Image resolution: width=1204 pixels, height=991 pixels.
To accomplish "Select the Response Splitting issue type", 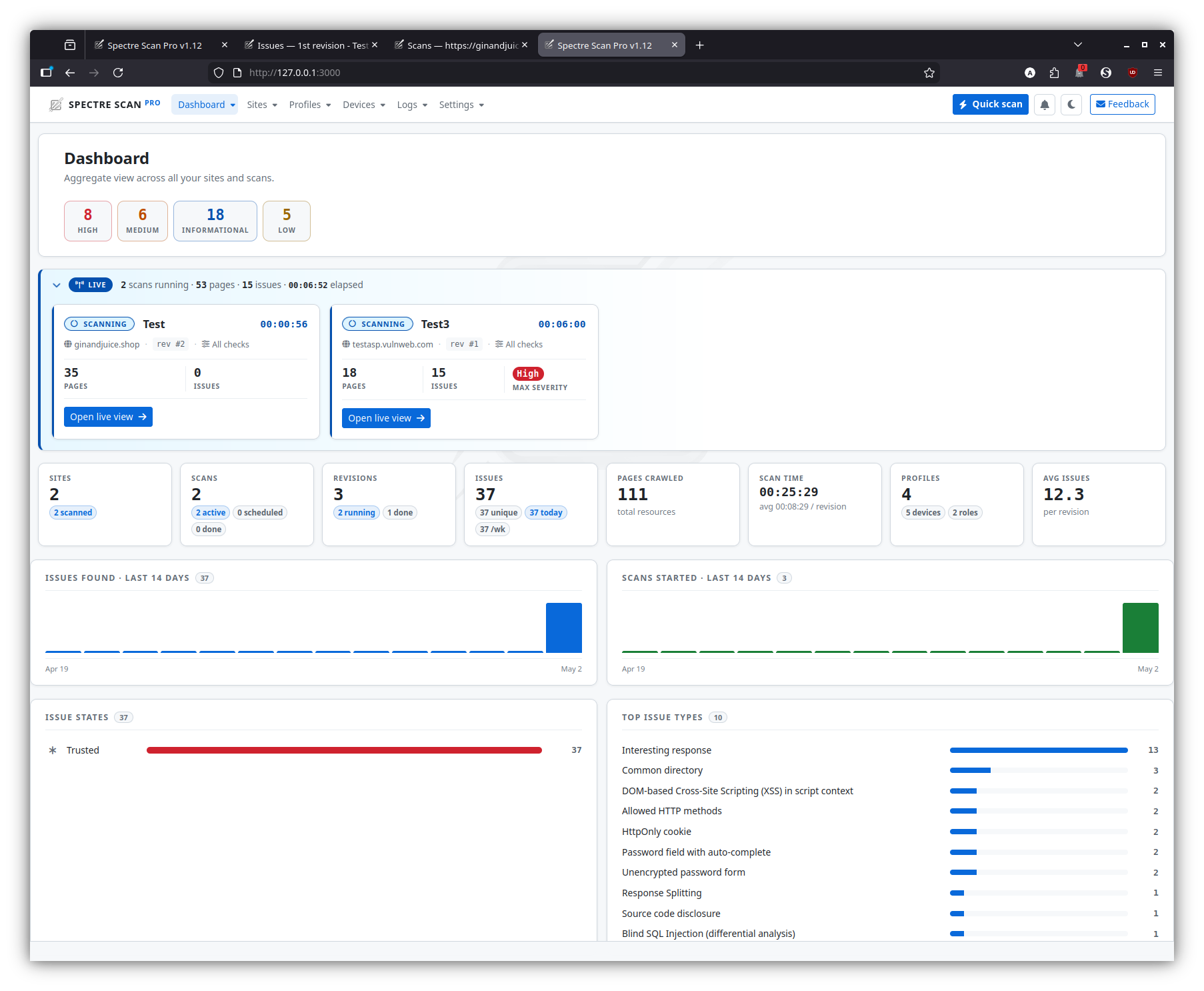I will pyautogui.click(x=661, y=893).
